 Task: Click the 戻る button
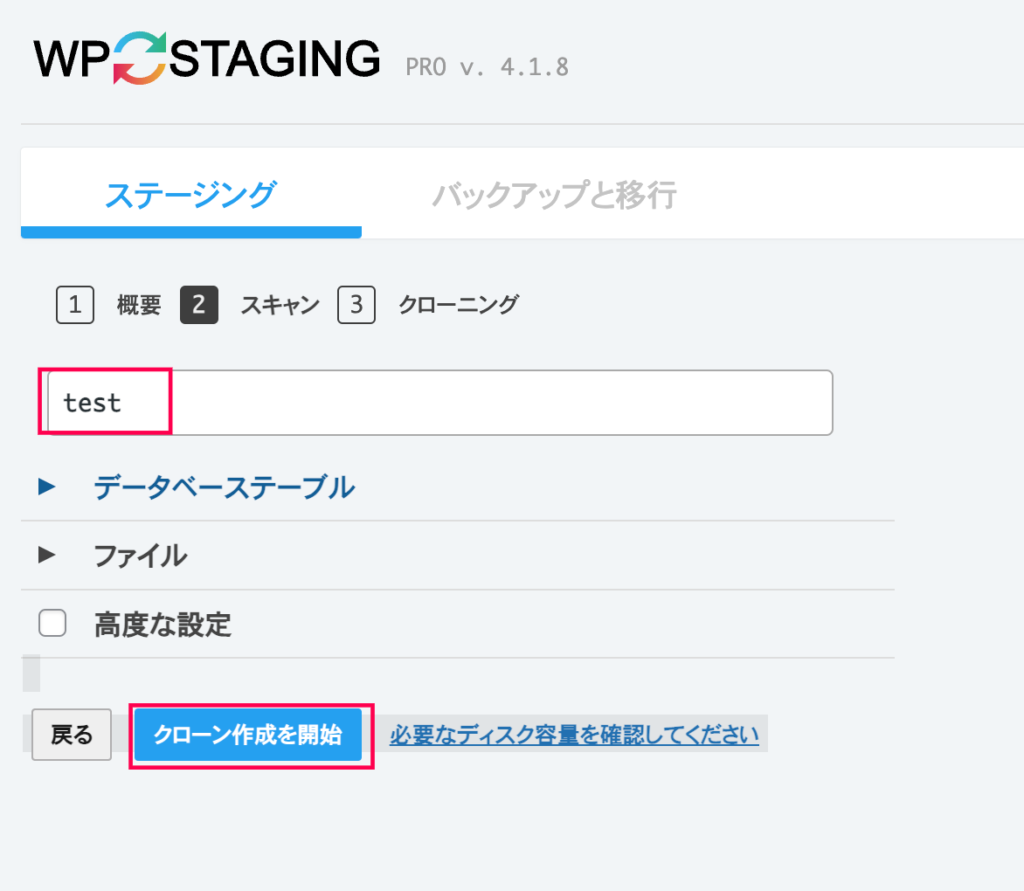click(x=72, y=735)
